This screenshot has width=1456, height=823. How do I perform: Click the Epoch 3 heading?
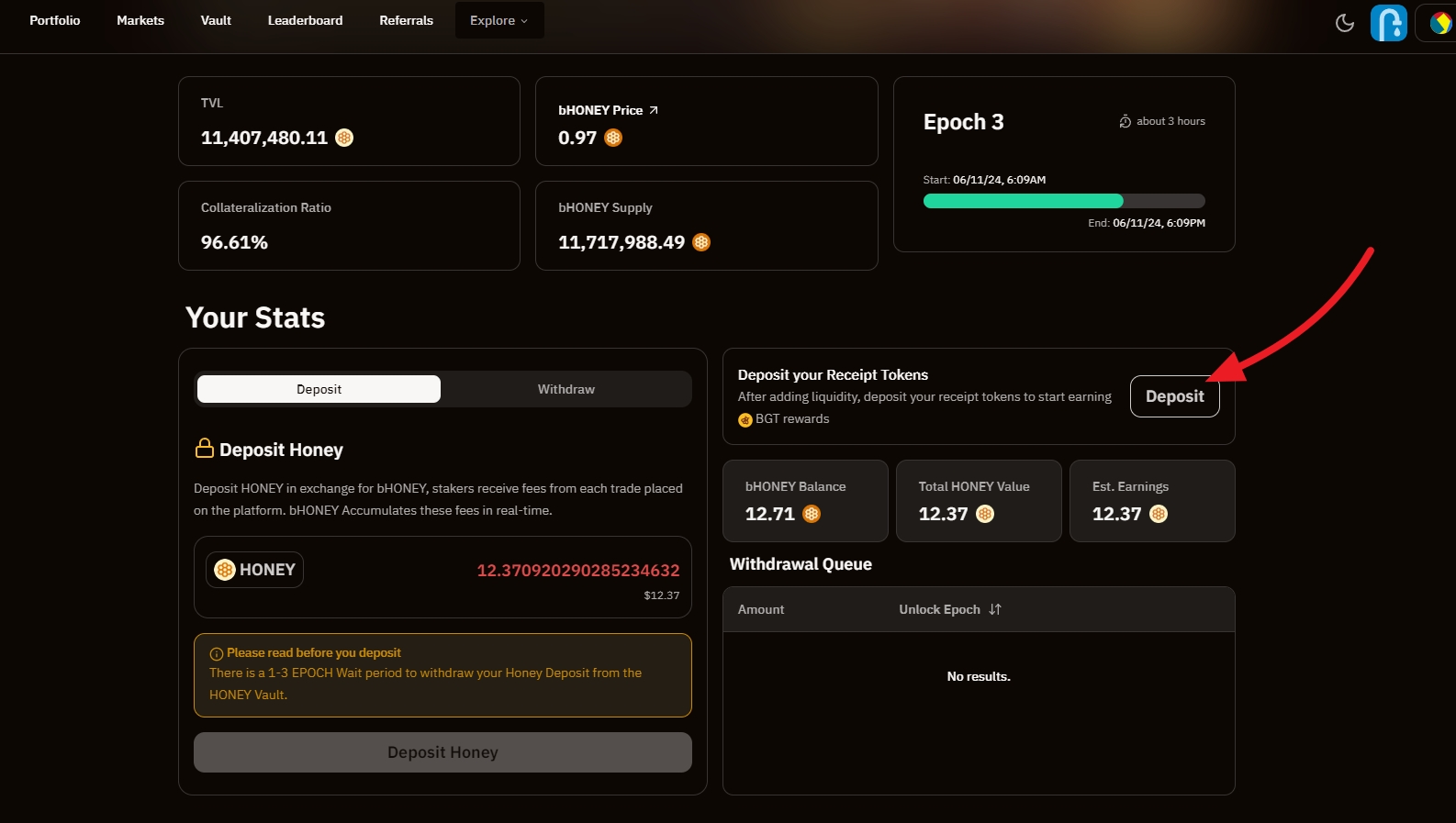963,122
